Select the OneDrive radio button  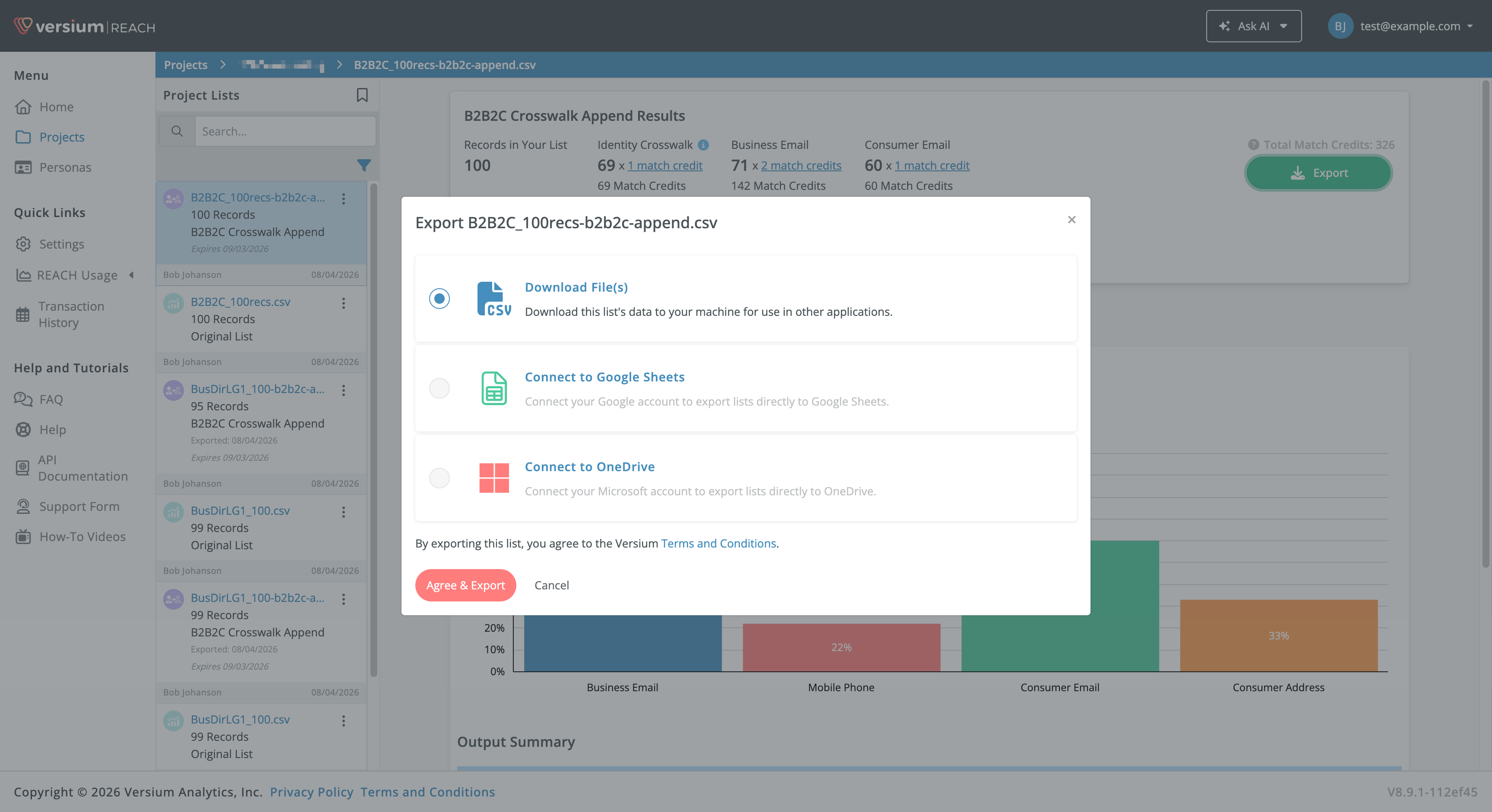pos(439,478)
